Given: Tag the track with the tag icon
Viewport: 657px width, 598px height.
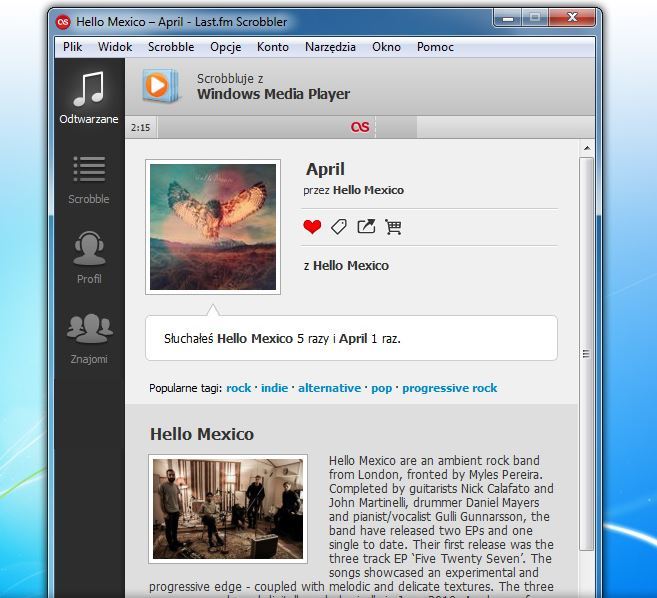Looking at the screenshot, I should (x=339, y=227).
